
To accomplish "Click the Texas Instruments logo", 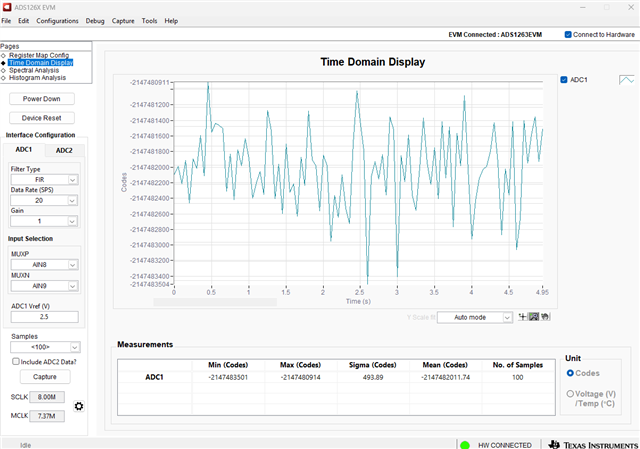I will click(x=593, y=445).
